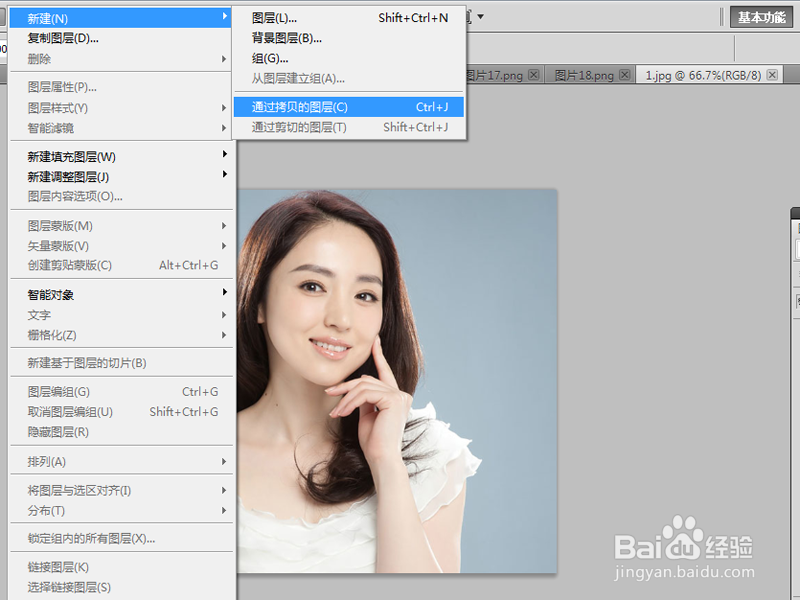The height and width of the screenshot is (600, 800).
Task: Open 删除 submenu
Action: coord(120,59)
